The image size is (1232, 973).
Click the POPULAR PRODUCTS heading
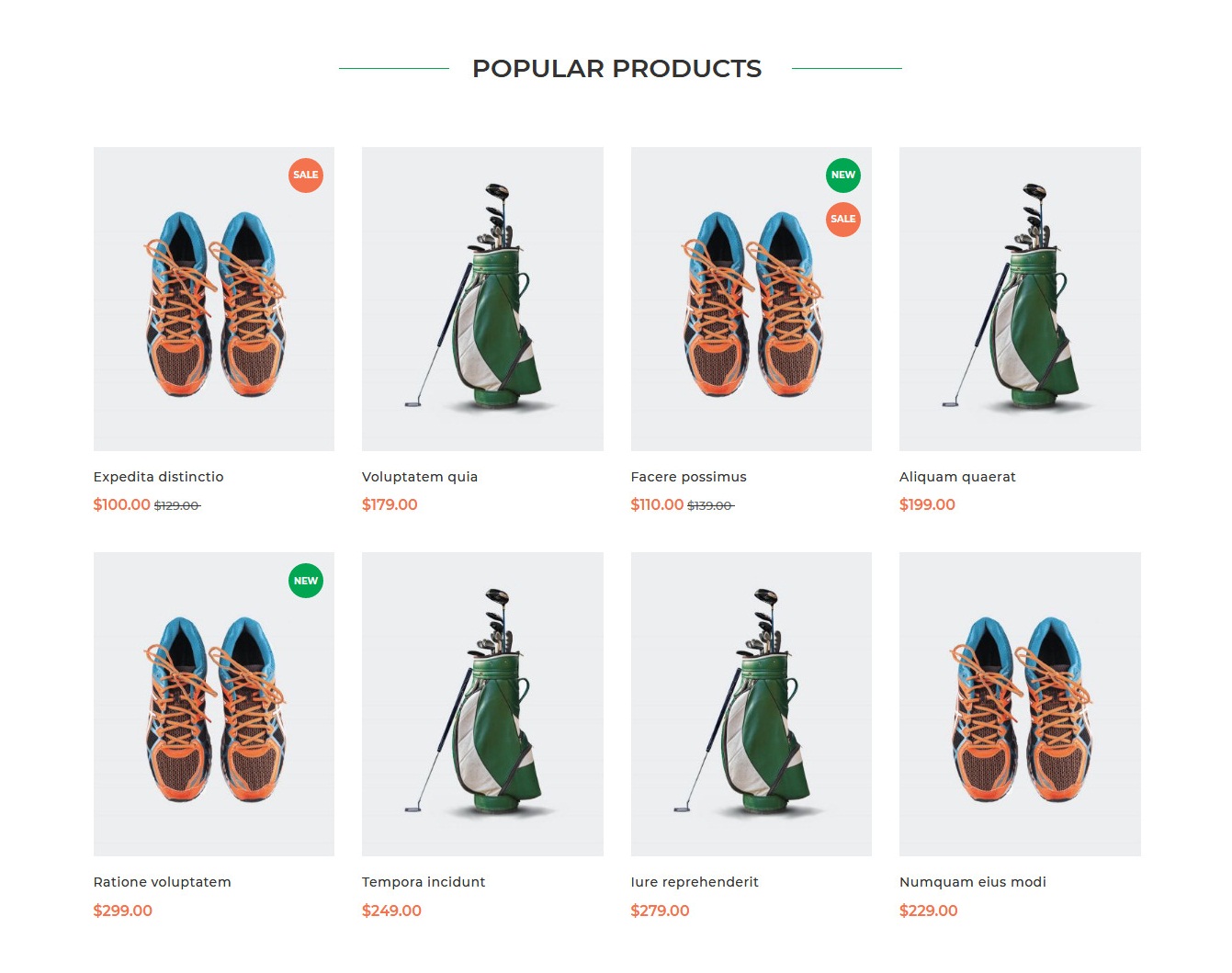coord(616,68)
